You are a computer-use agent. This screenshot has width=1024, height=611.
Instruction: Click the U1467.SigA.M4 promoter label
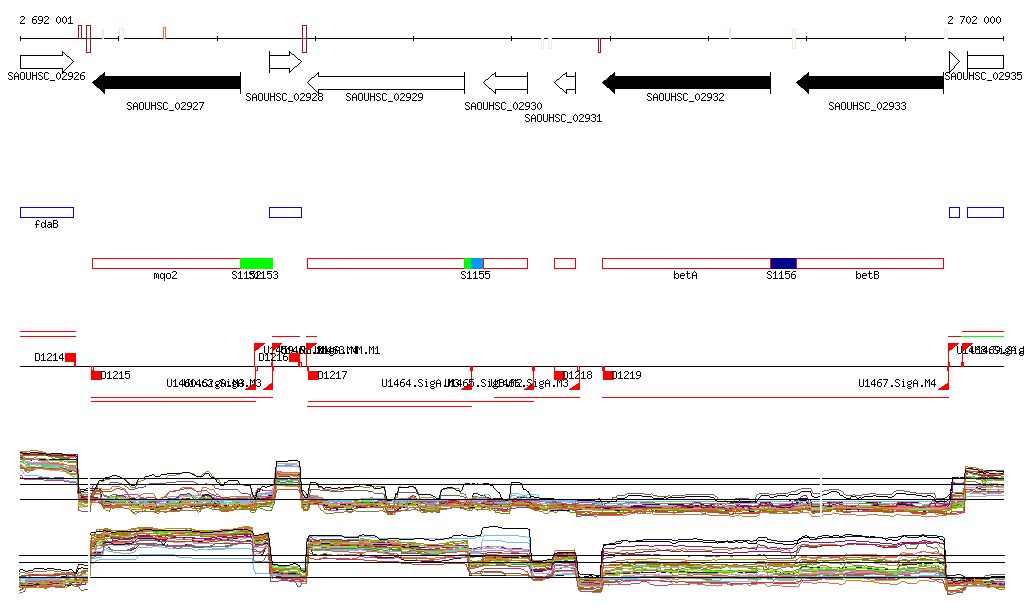(x=897, y=383)
